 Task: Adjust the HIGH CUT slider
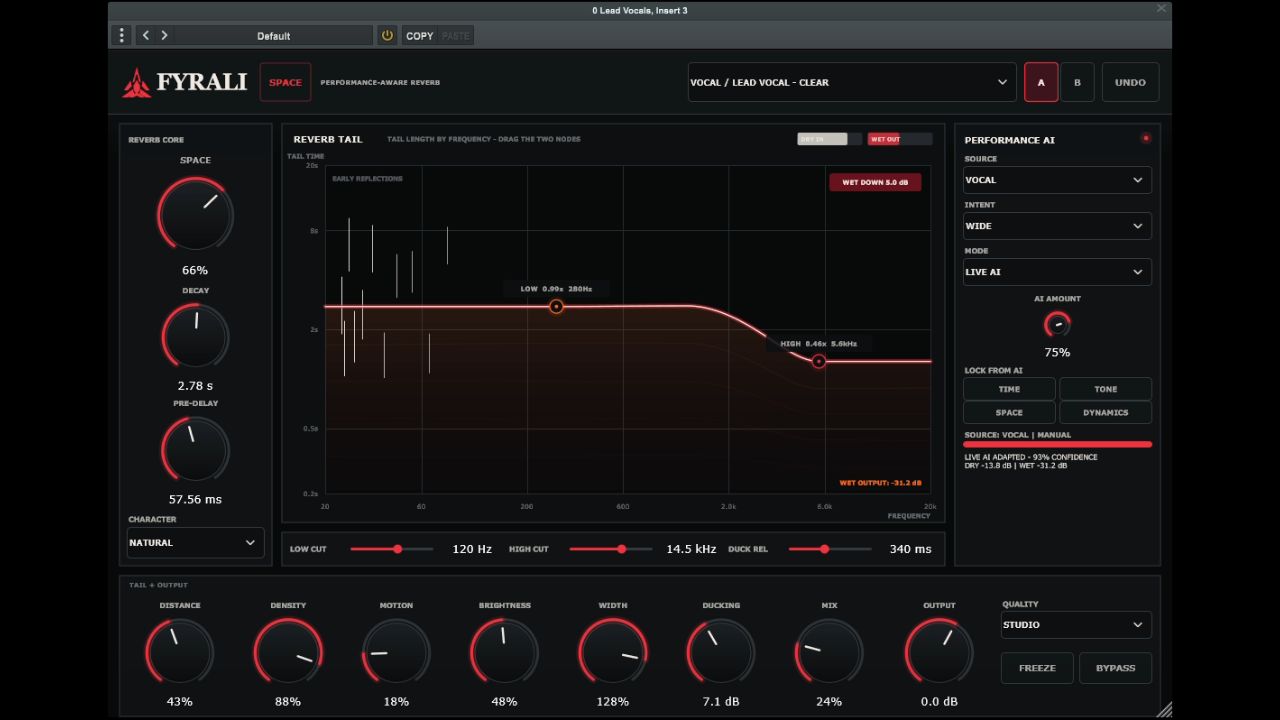(610, 549)
